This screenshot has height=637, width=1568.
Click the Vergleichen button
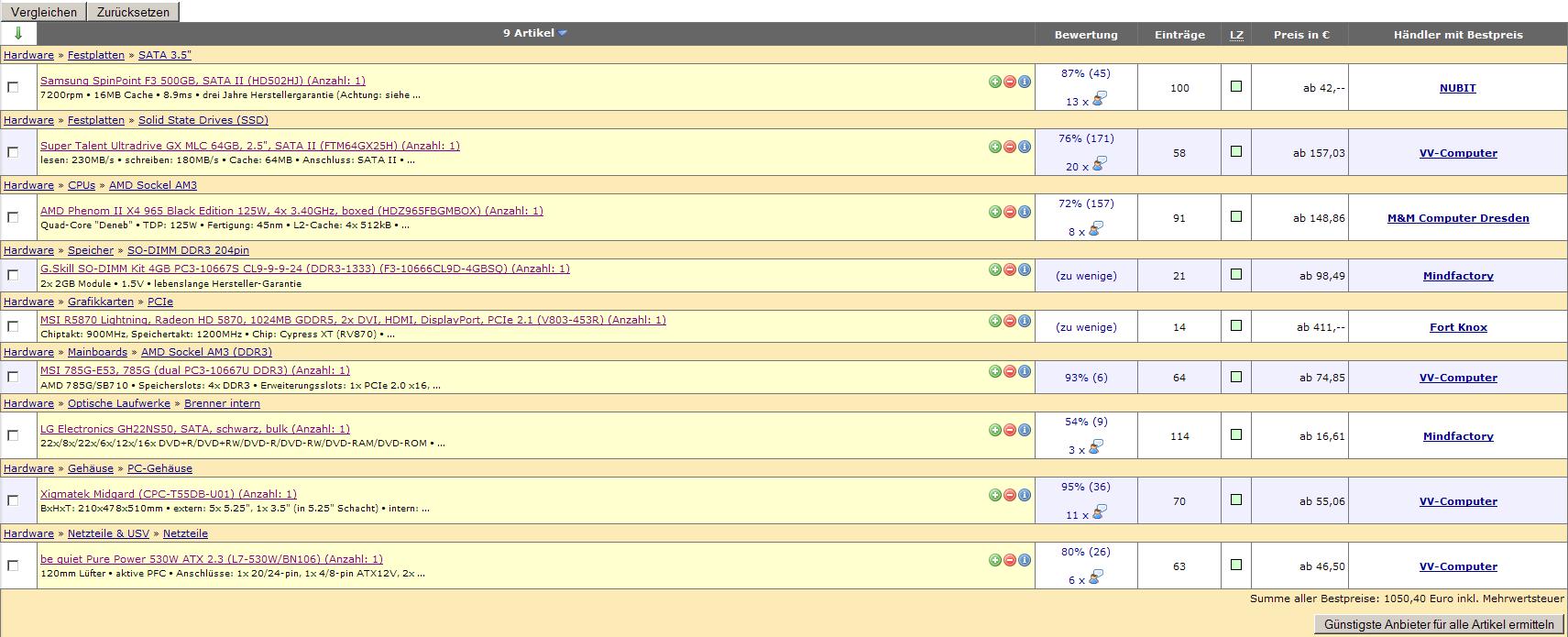44,12
